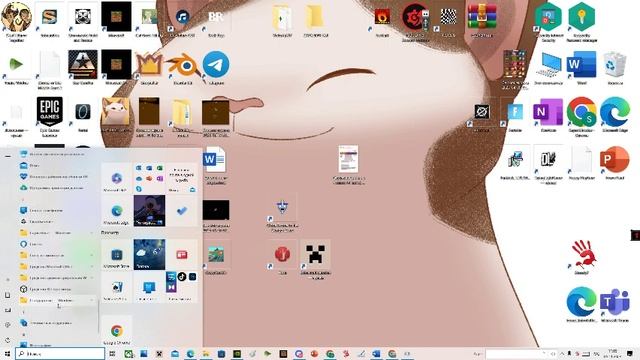Open Power options in Start menu

click(7, 340)
